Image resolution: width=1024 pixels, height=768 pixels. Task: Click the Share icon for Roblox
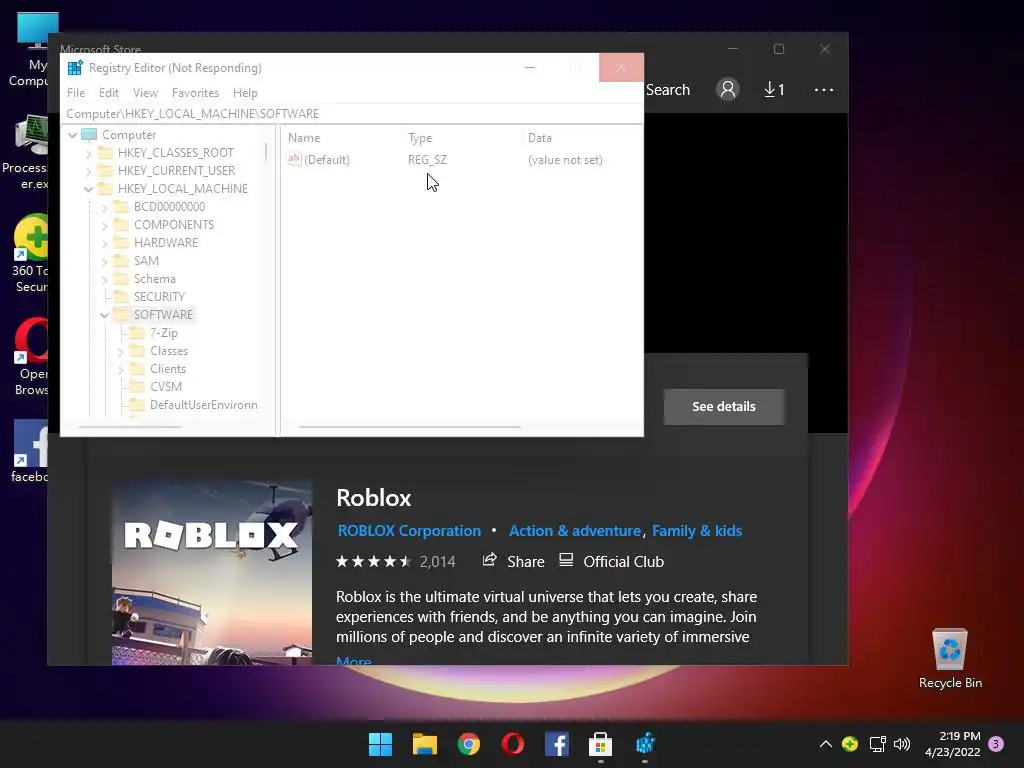489,560
